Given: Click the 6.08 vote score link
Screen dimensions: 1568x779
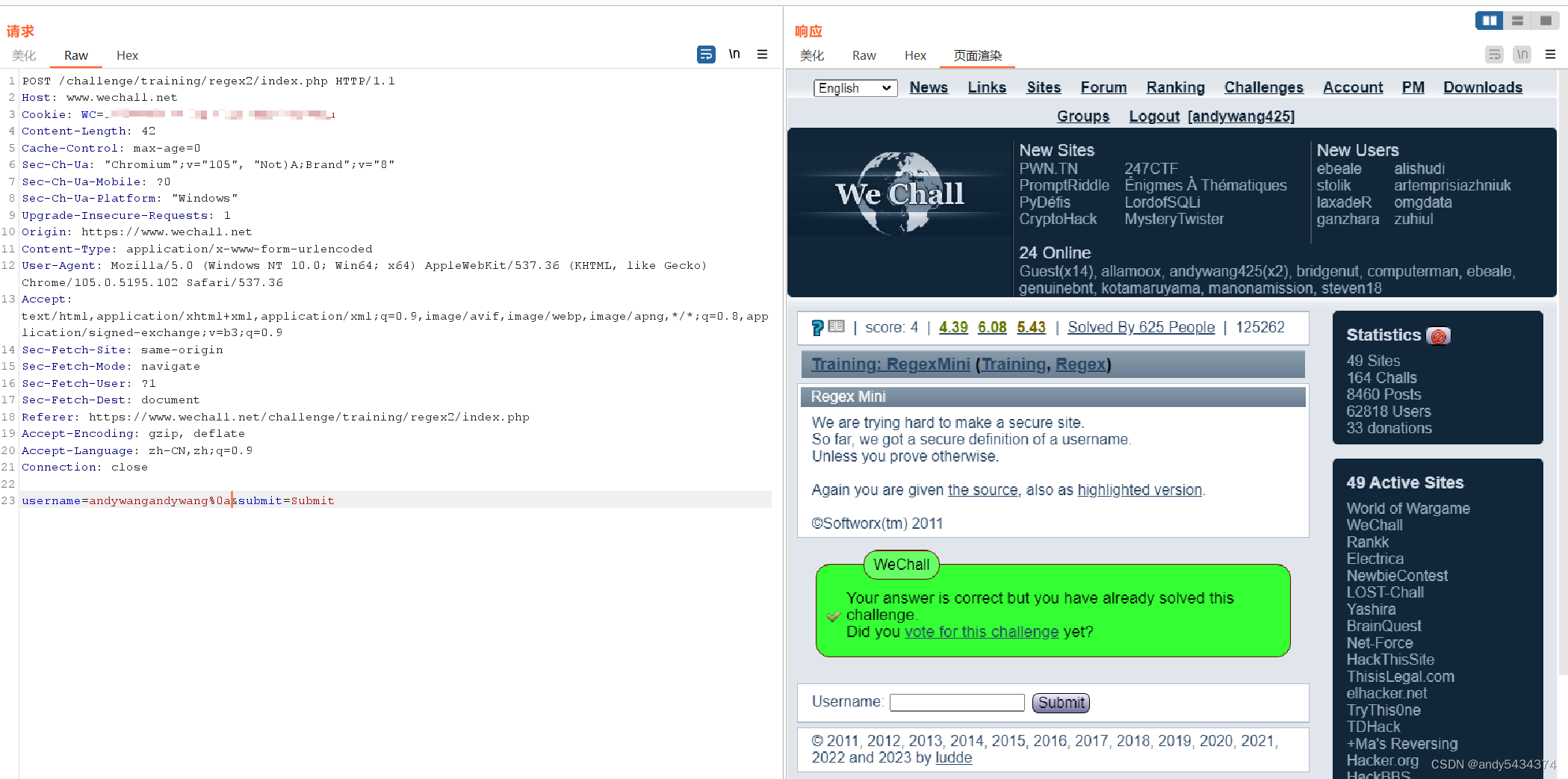Looking at the screenshot, I should (x=992, y=327).
